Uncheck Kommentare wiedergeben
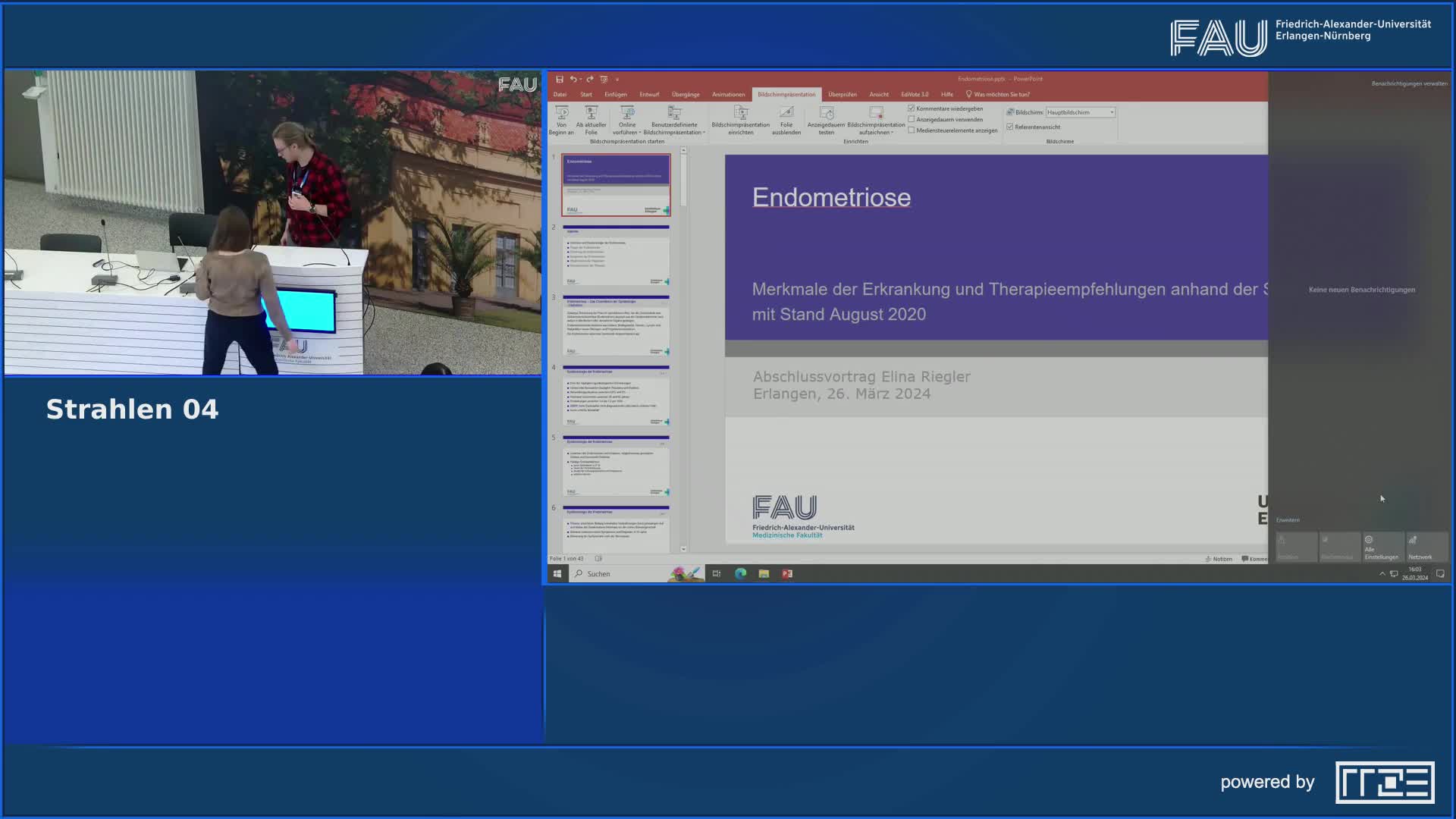This screenshot has width=1456, height=819. [911, 108]
